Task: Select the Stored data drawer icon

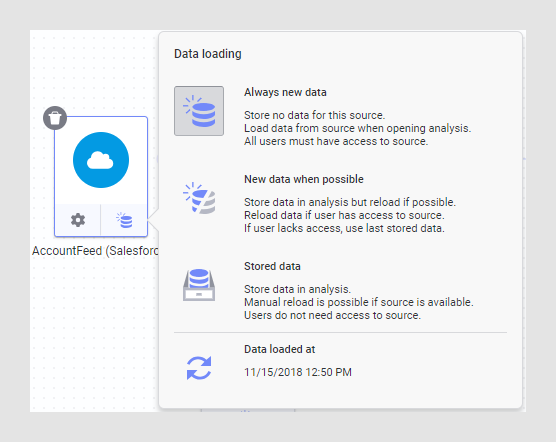Action: click(199, 285)
